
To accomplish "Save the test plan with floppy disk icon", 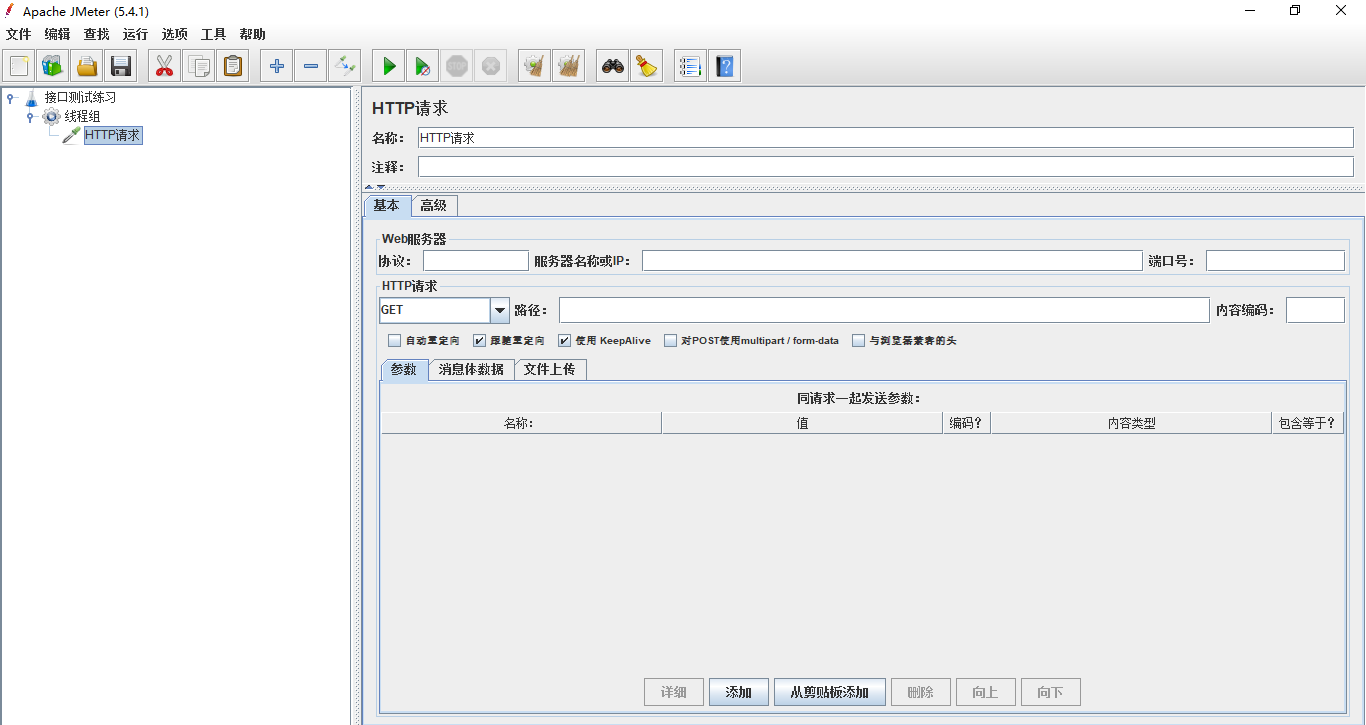I will point(121,66).
